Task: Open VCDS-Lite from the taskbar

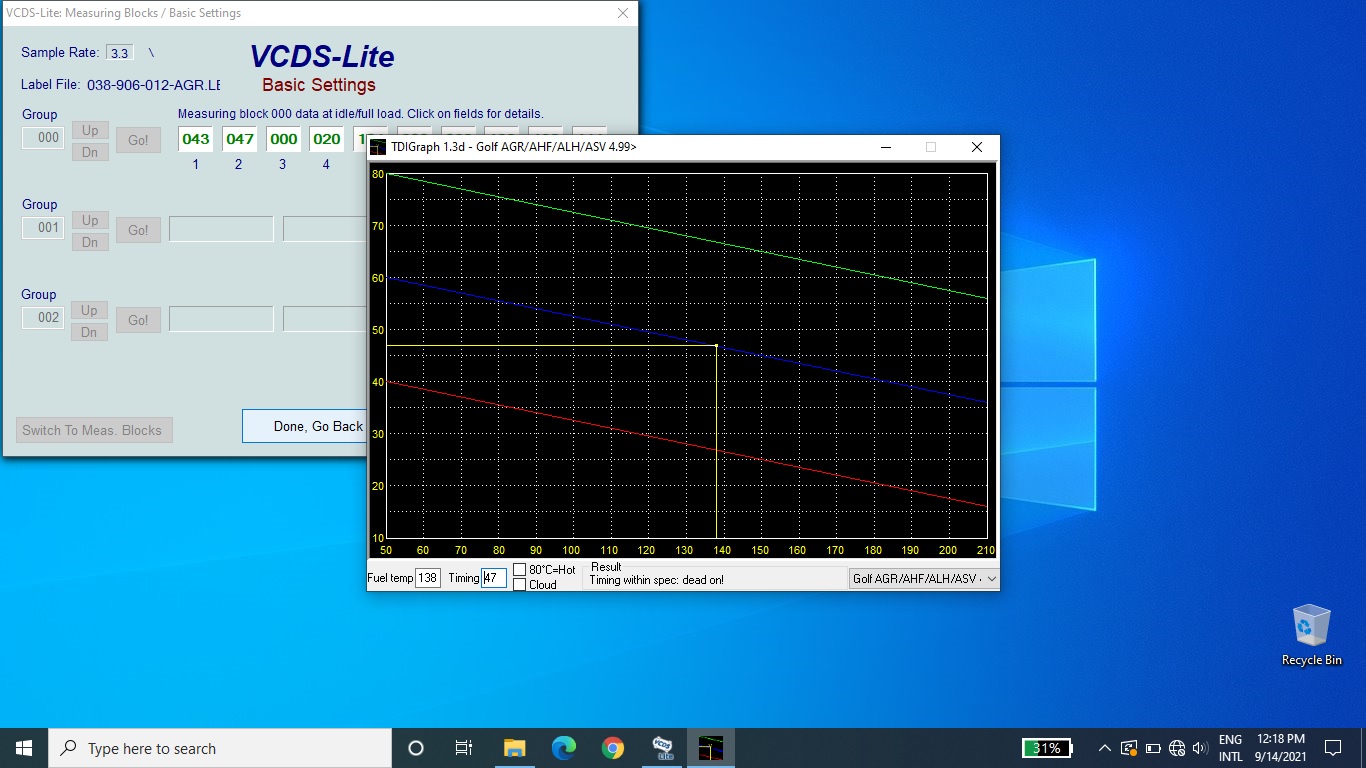Action: pyautogui.click(x=662, y=748)
